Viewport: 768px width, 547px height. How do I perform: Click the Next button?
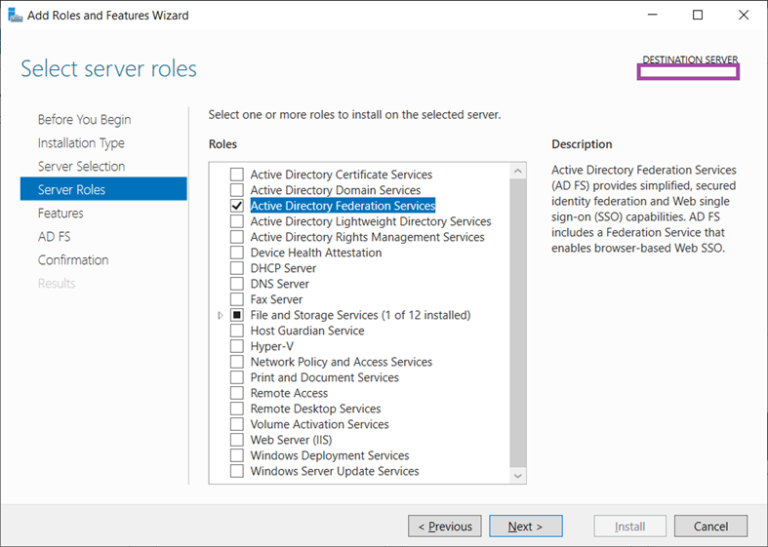click(526, 526)
